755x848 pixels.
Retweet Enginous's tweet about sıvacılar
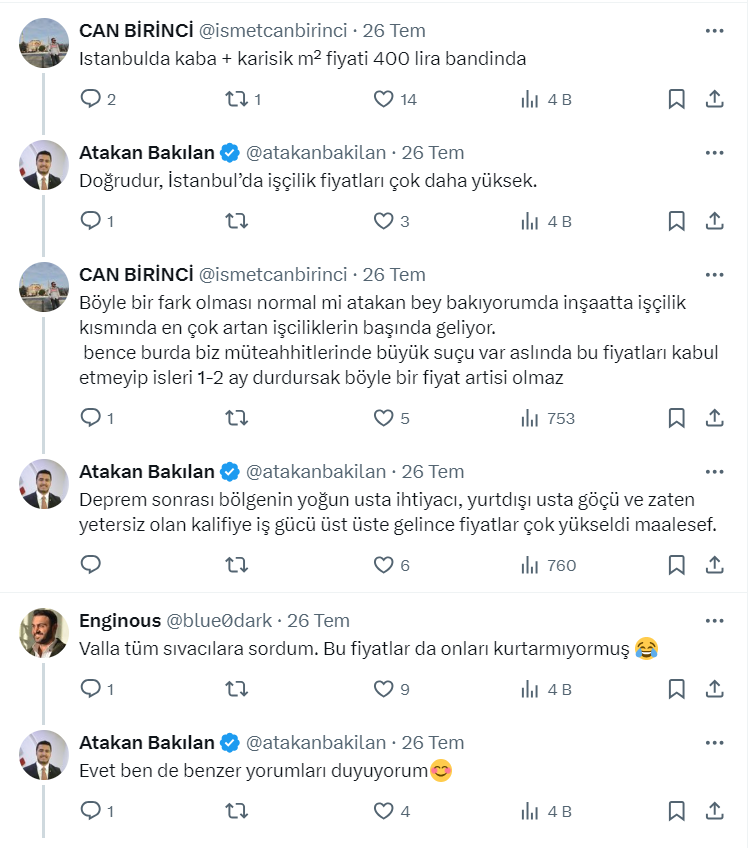coord(236,688)
